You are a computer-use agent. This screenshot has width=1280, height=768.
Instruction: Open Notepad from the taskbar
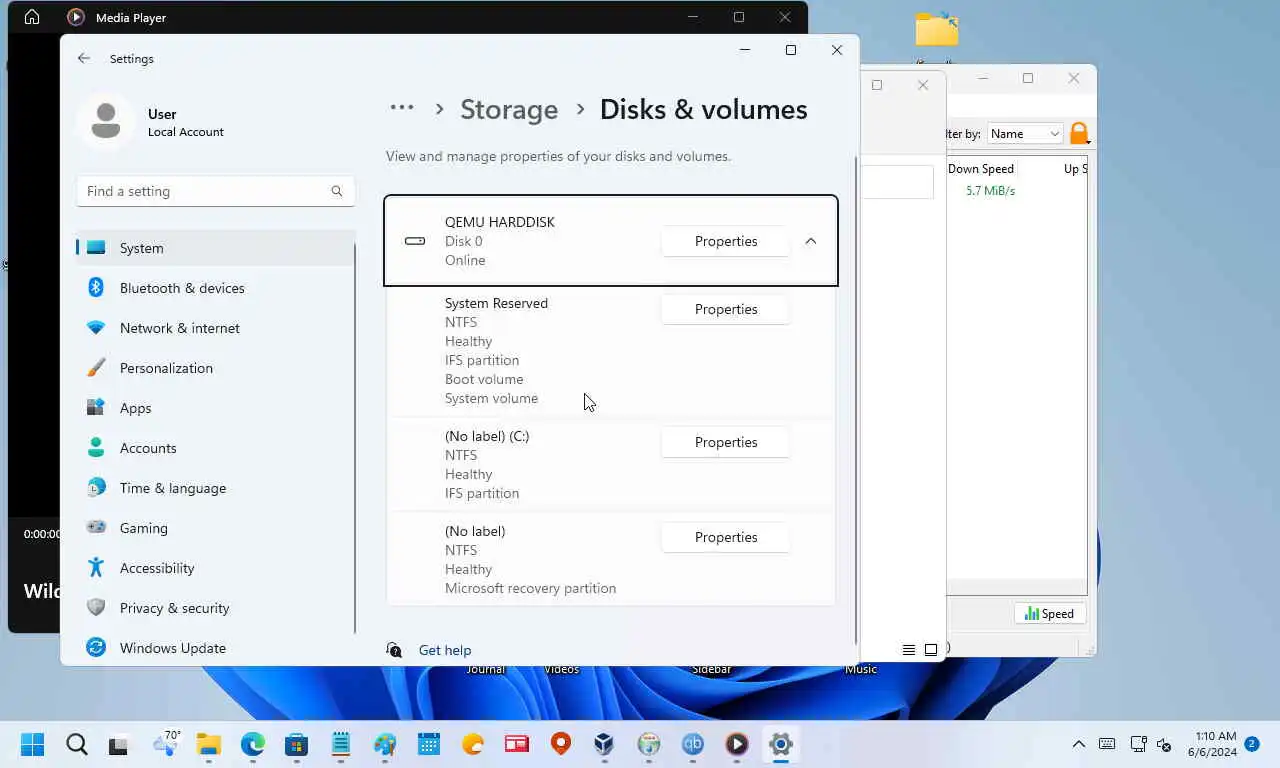[x=341, y=744]
